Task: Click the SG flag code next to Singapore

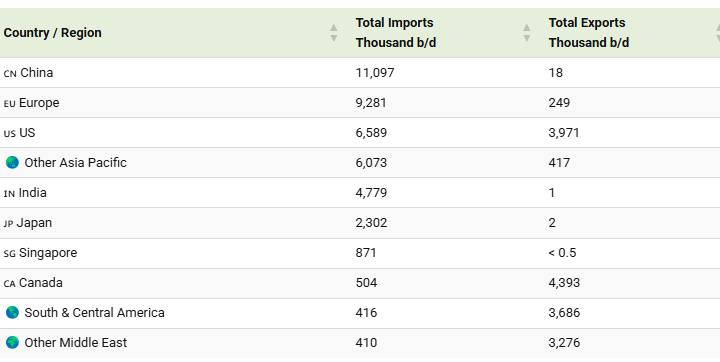Action: [9, 254]
